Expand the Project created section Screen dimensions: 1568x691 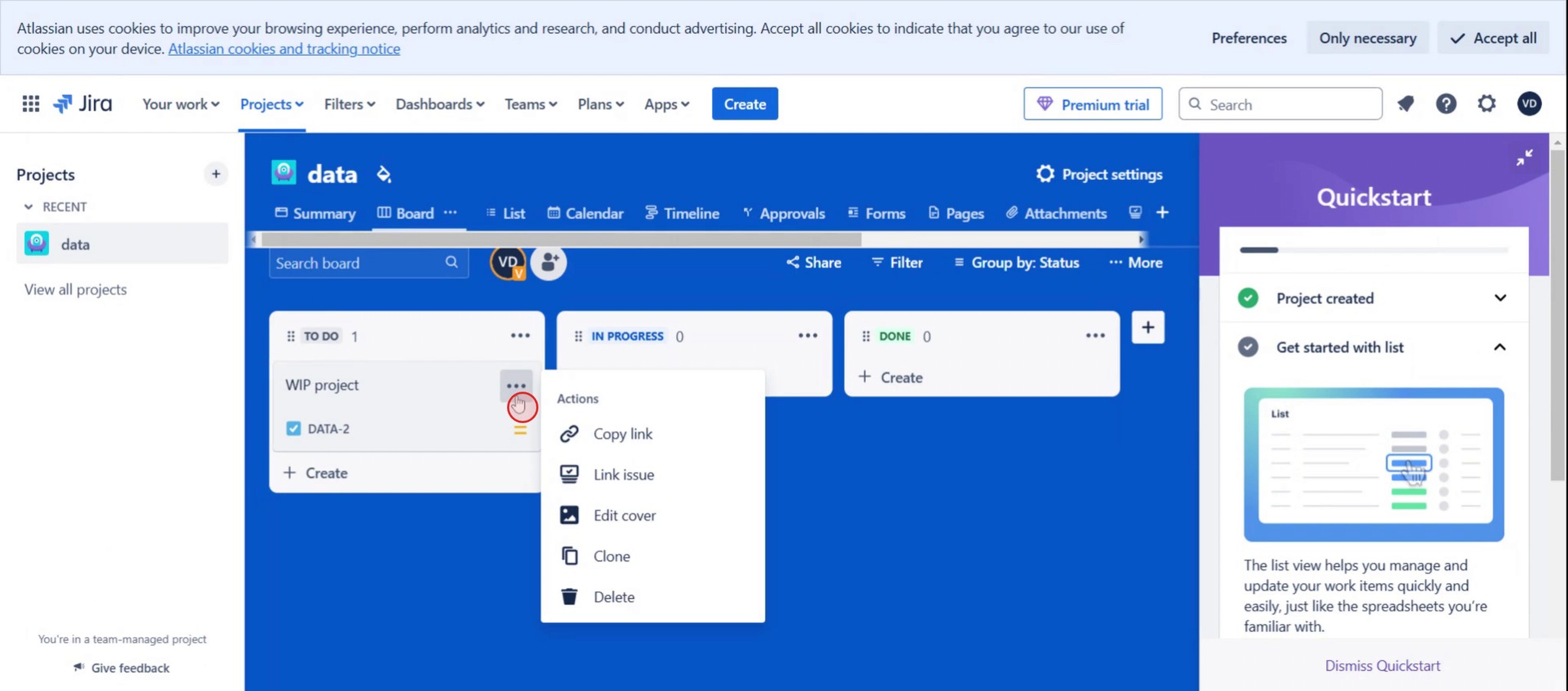1500,298
